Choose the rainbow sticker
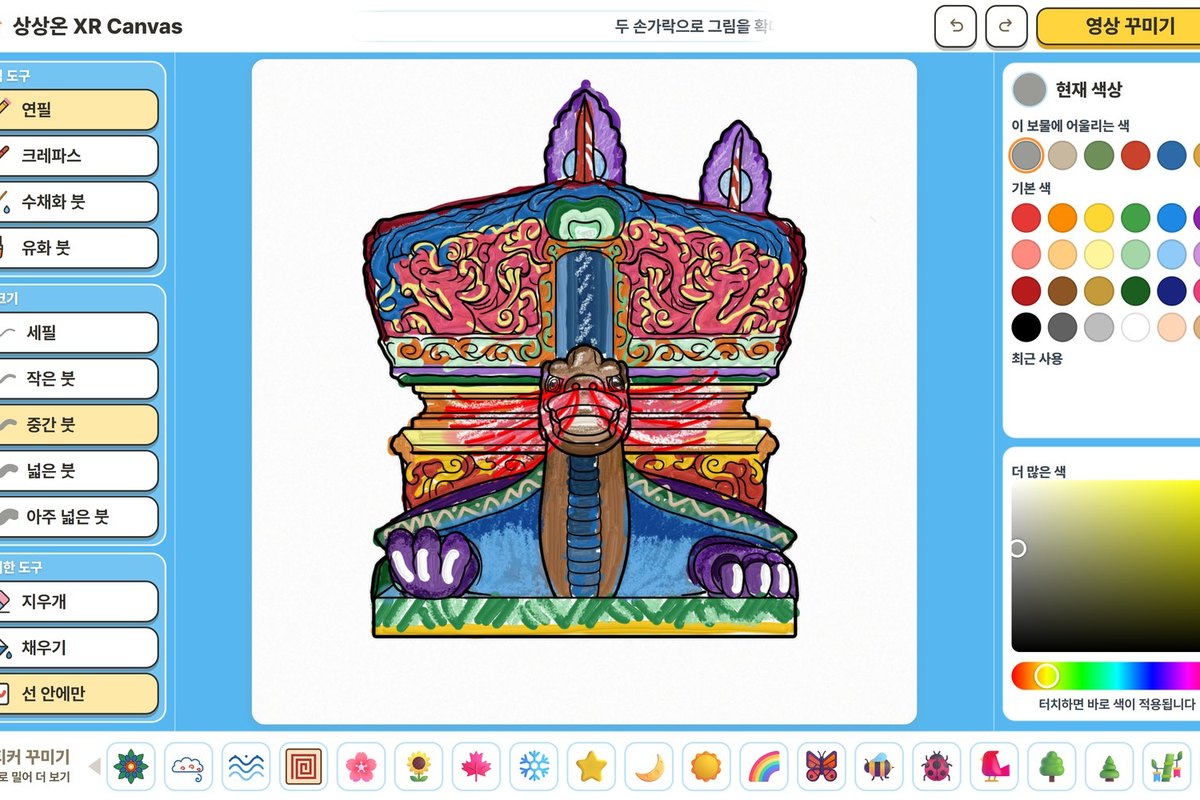 pyautogui.click(x=764, y=767)
